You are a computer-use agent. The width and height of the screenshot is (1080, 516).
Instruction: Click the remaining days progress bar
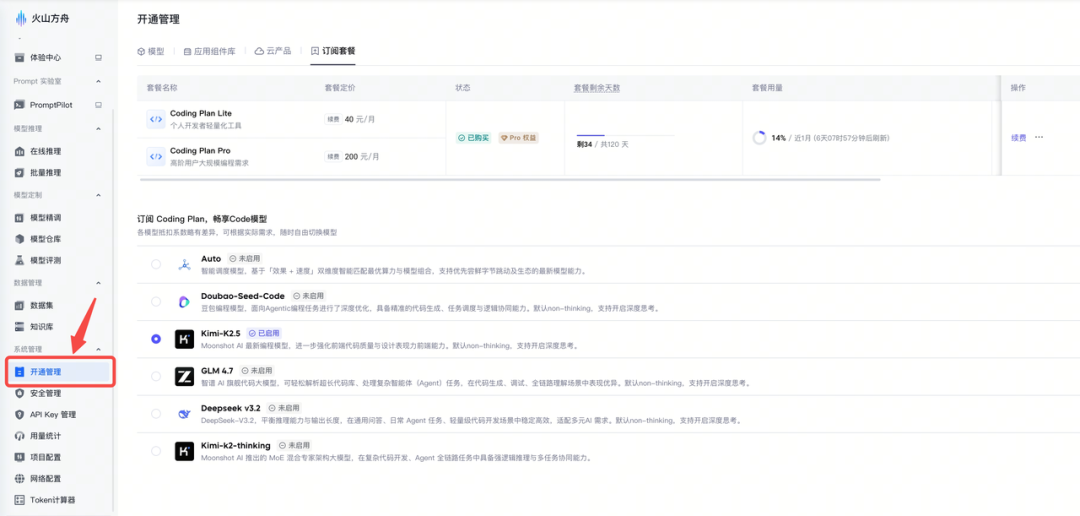(x=625, y=136)
